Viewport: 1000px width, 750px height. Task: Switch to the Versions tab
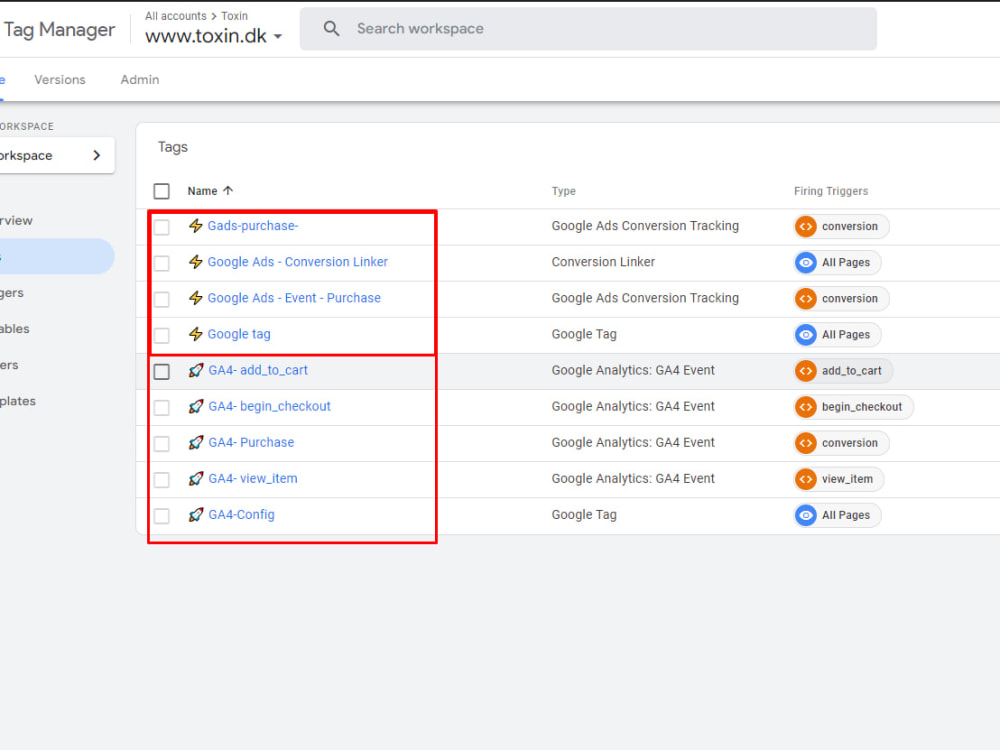pyautogui.click(x=59, y=79)
